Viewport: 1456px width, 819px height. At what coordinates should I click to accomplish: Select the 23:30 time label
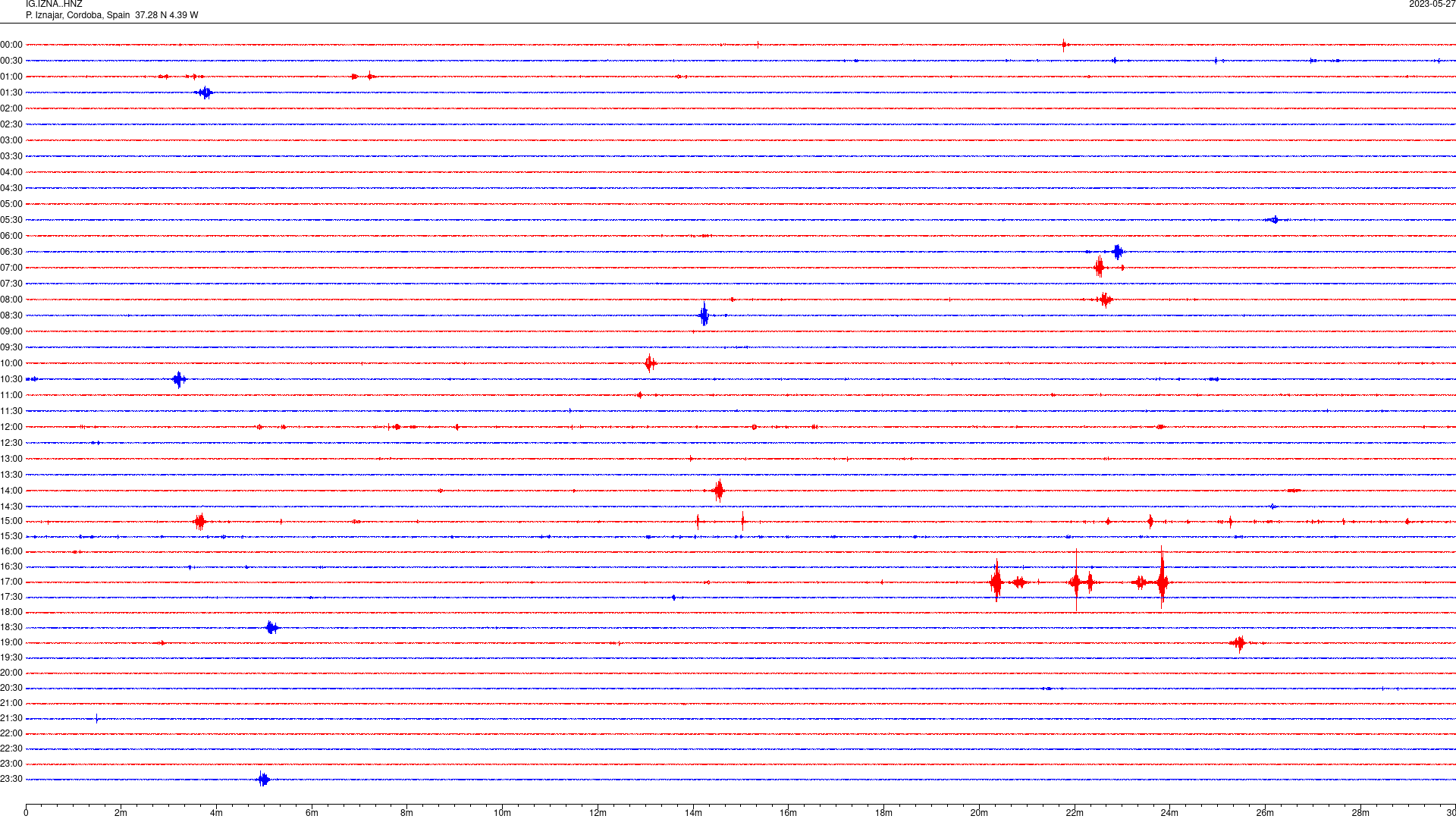click(x=11, y=779)
